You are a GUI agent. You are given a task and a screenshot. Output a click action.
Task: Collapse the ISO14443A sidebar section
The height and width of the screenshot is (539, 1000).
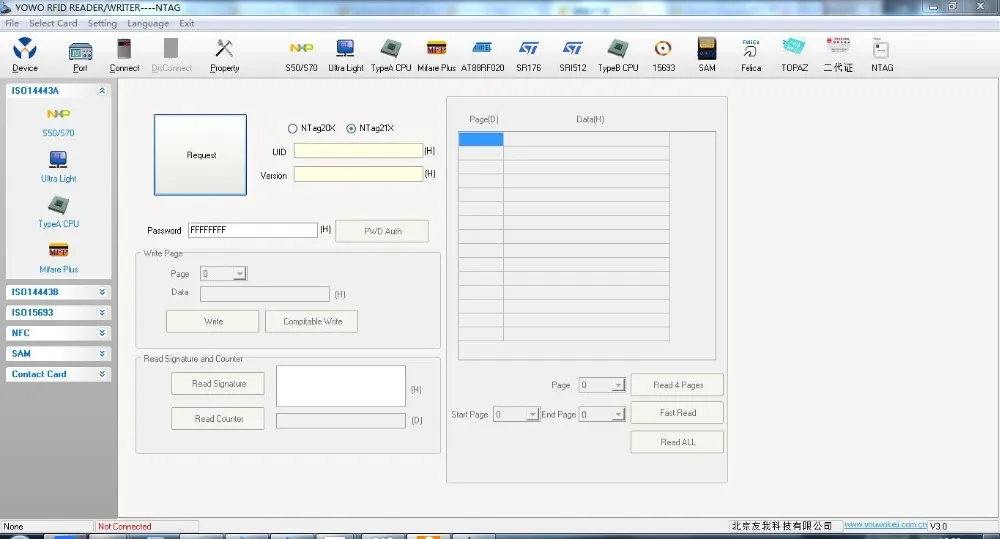pos(102,91)
